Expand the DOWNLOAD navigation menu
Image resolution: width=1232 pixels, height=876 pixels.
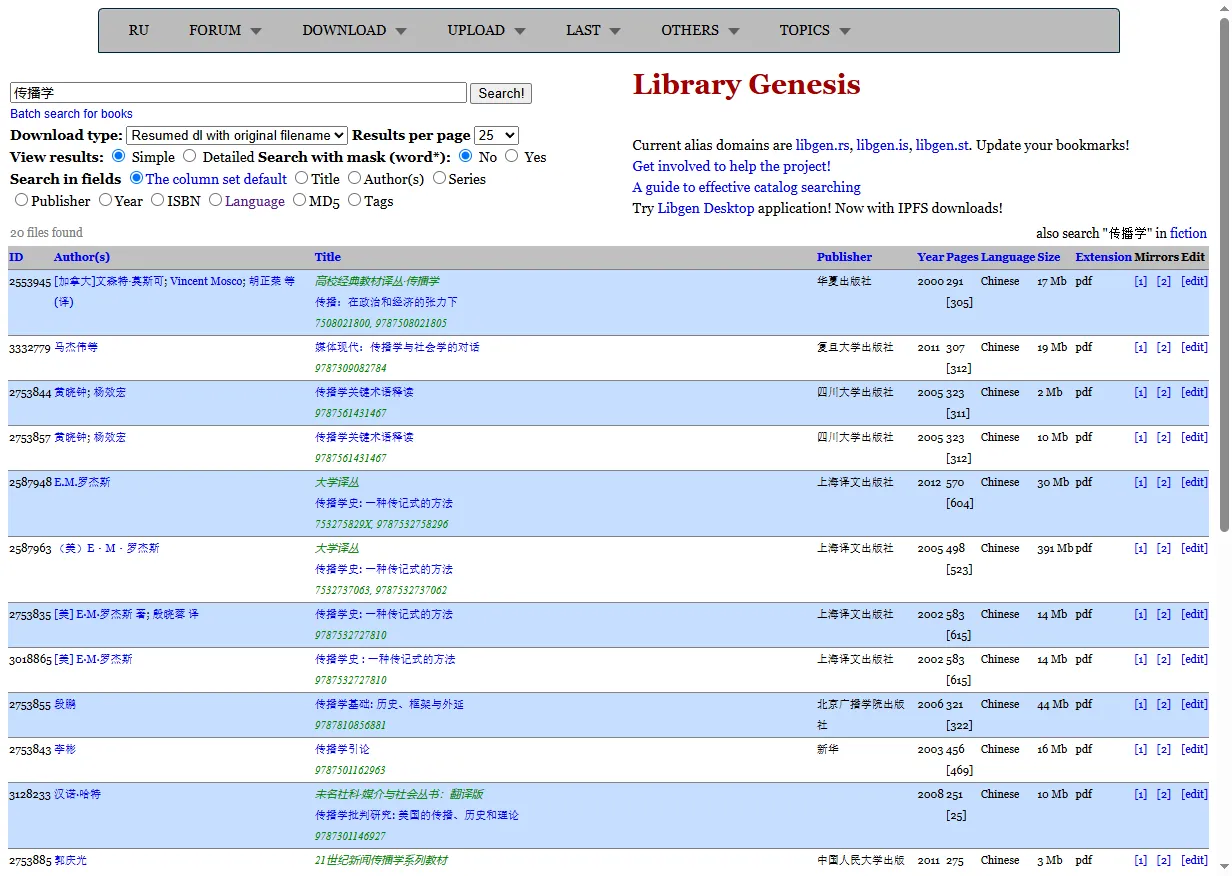(x=354, y=30)
